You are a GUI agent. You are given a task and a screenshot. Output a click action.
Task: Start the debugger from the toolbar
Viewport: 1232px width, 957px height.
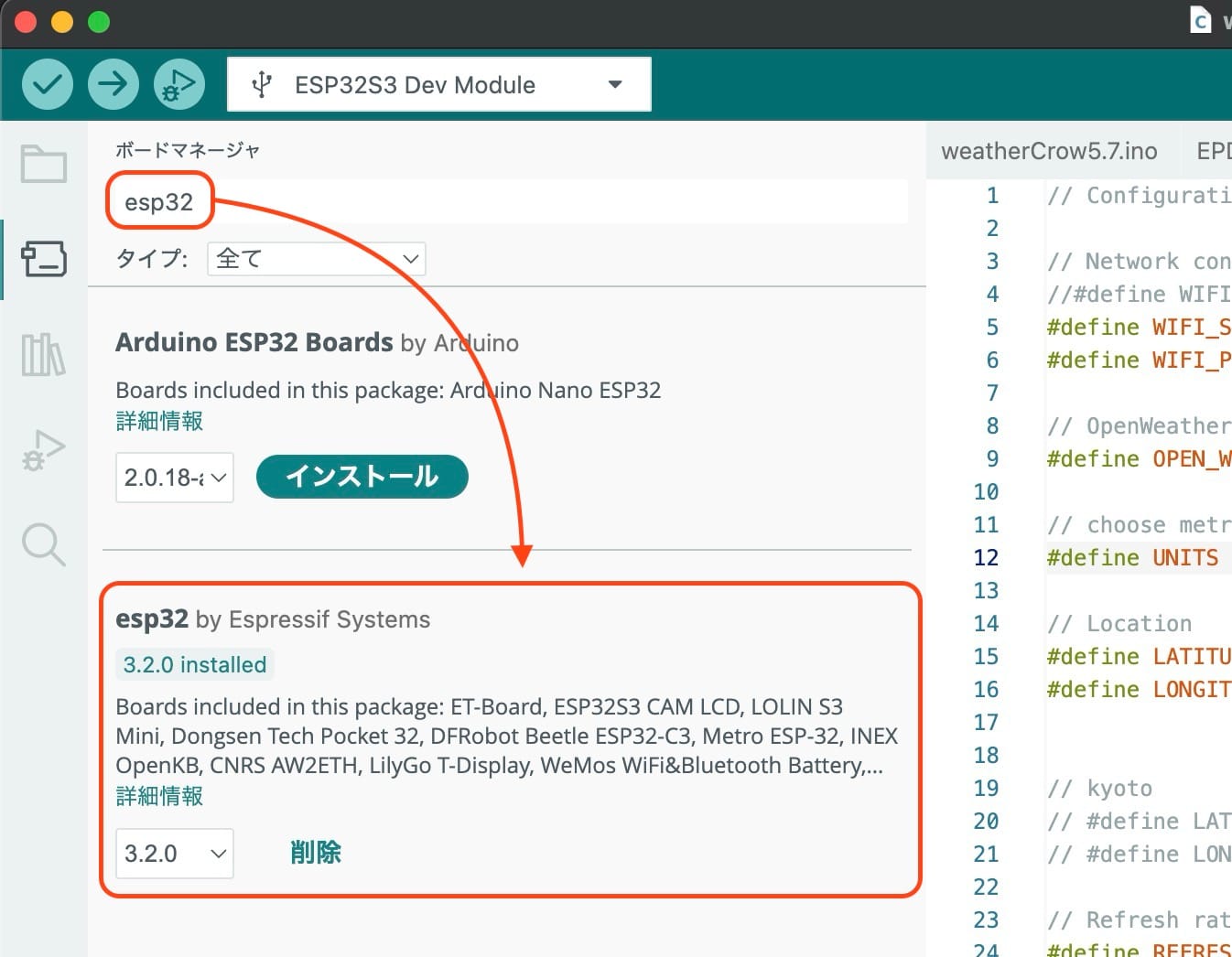pos(179,84)
